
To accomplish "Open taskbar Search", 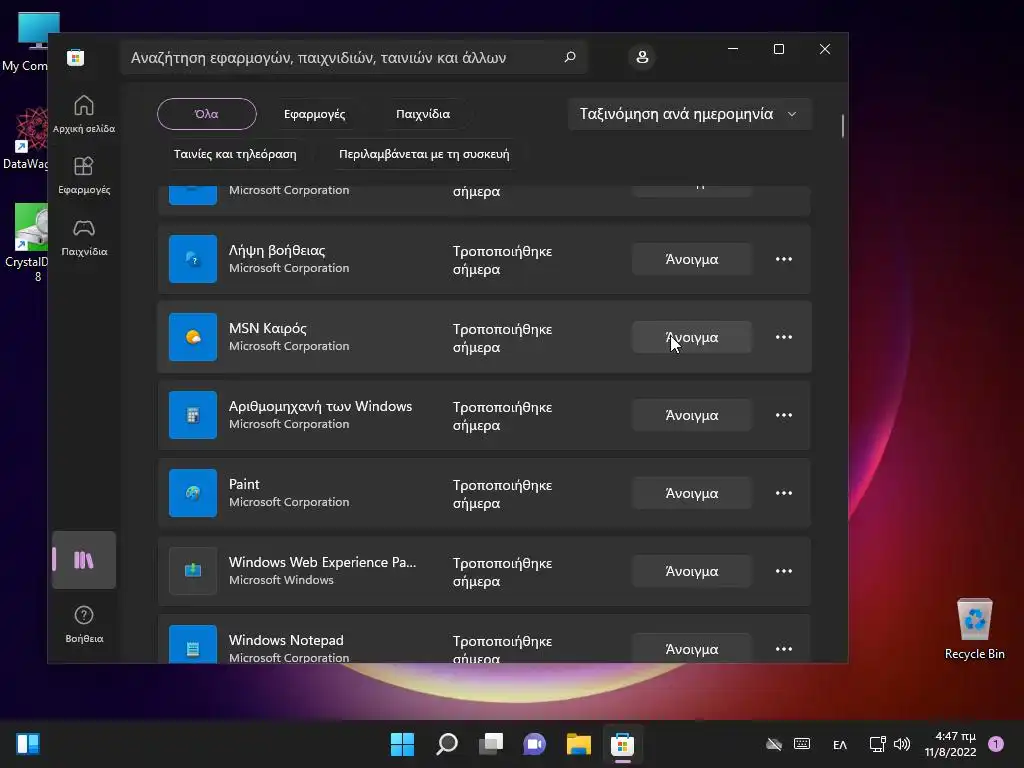I will (447, 744).
